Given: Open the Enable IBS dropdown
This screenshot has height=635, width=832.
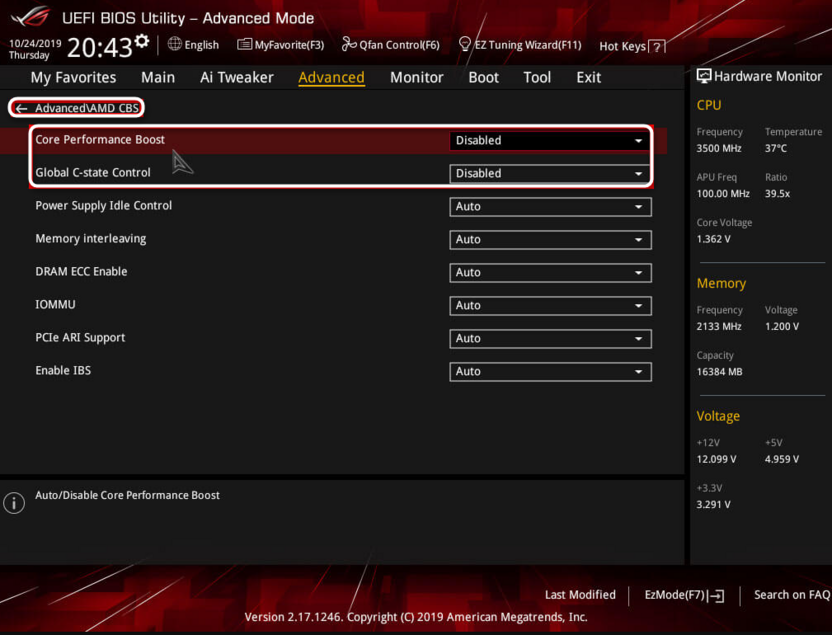Looking at the screenshot, I should pyautogui.click(x=550, y=371).
